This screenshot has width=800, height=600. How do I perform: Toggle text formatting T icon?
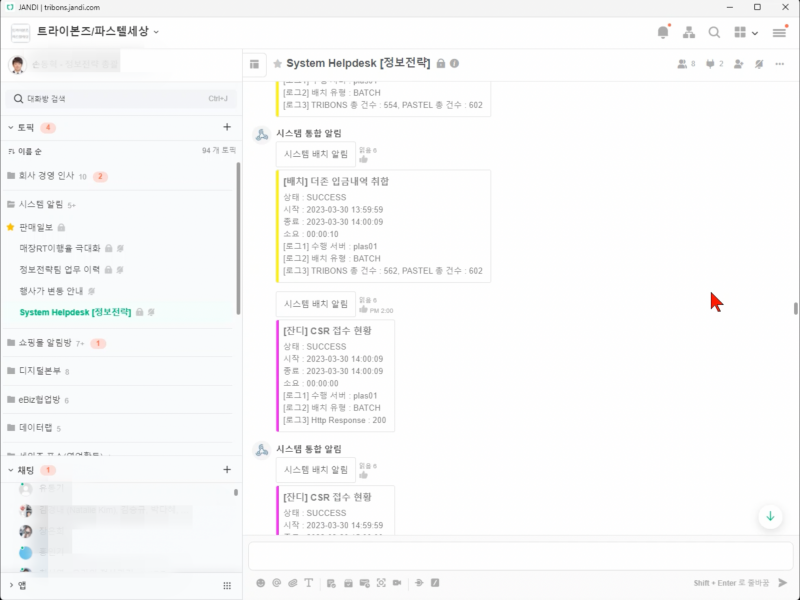(x=308, y=582)
